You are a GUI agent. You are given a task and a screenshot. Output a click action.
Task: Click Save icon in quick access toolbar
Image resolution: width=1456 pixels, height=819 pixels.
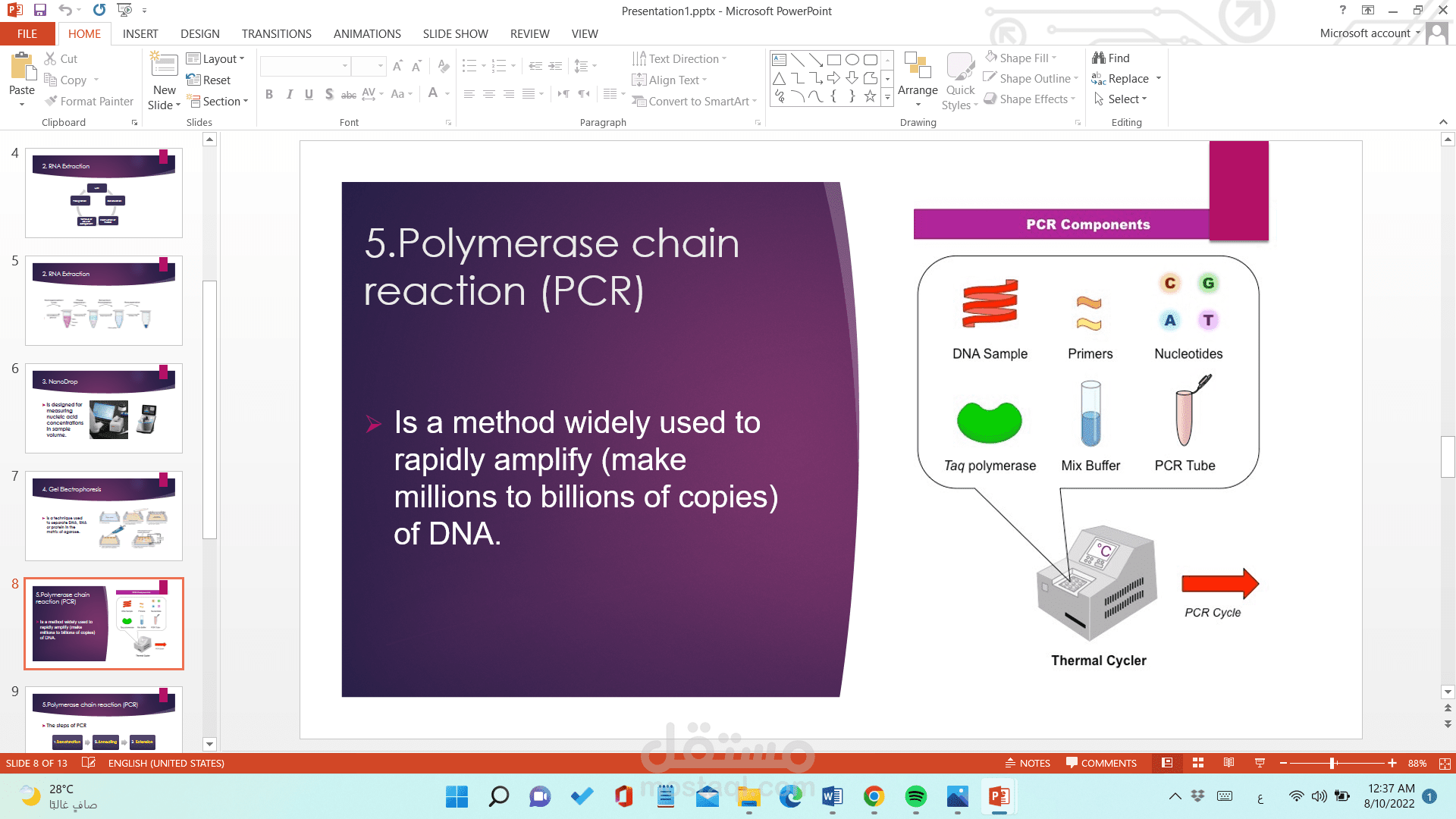[40, 11]
